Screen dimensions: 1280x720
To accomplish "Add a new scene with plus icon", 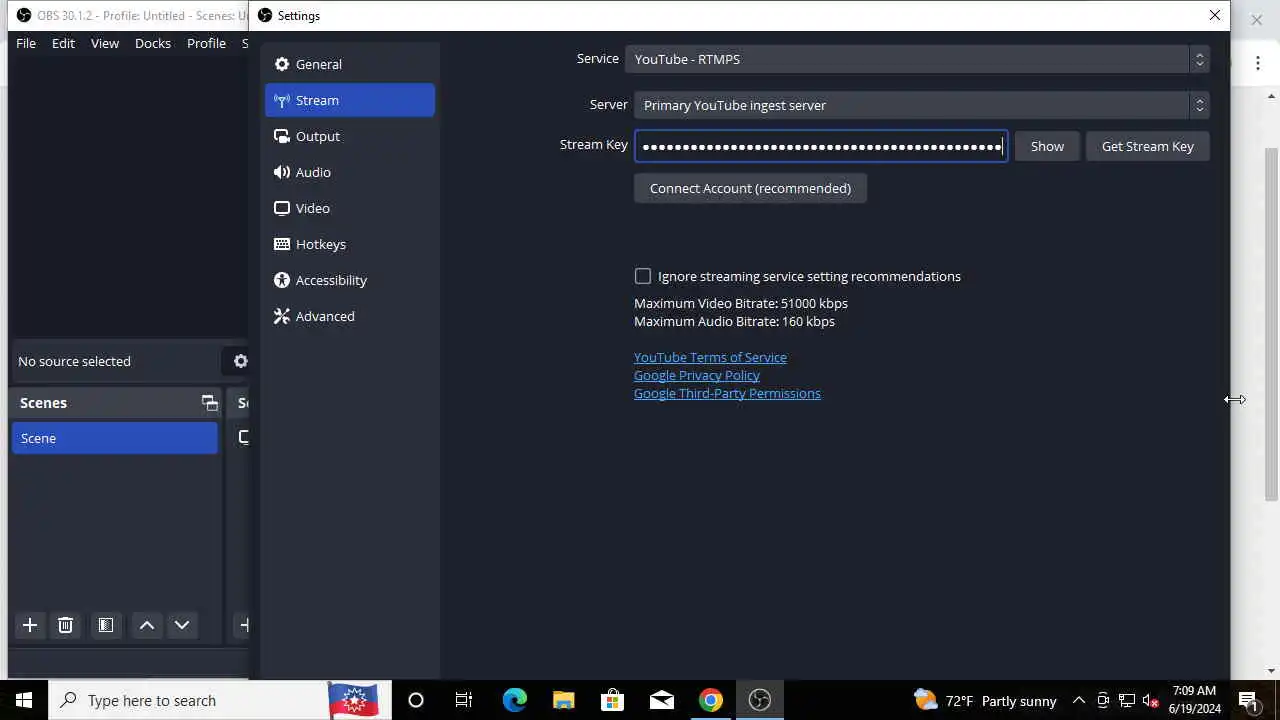I will 30,625.
